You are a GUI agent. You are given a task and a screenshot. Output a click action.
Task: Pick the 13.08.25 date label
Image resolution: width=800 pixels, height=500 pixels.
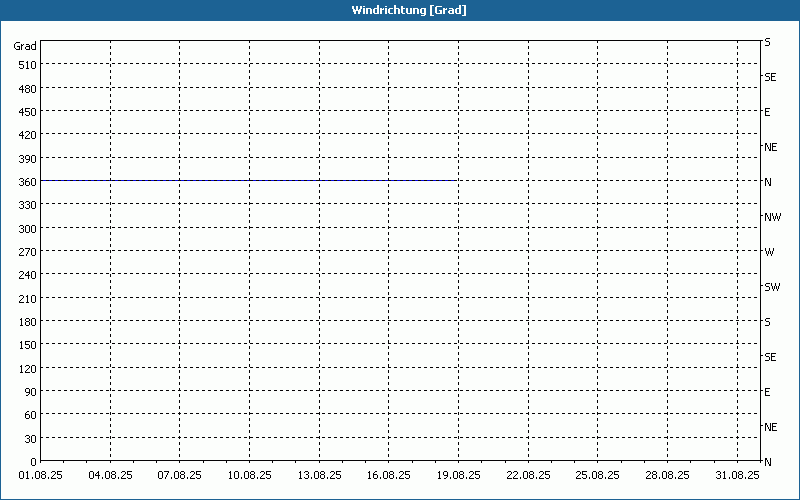click(x=319, y=476)
